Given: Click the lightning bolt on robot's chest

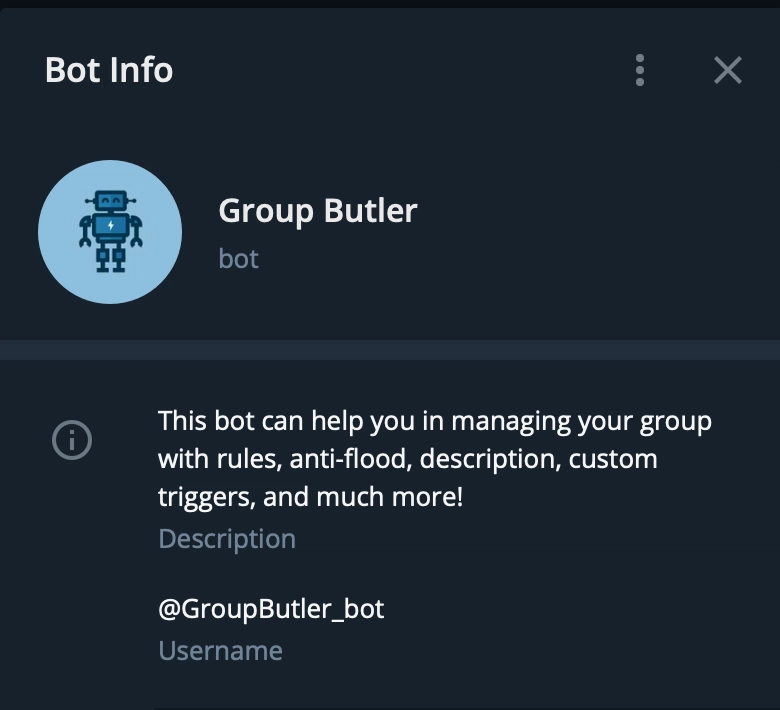Looking at the screenshot, I should (111, 225).
